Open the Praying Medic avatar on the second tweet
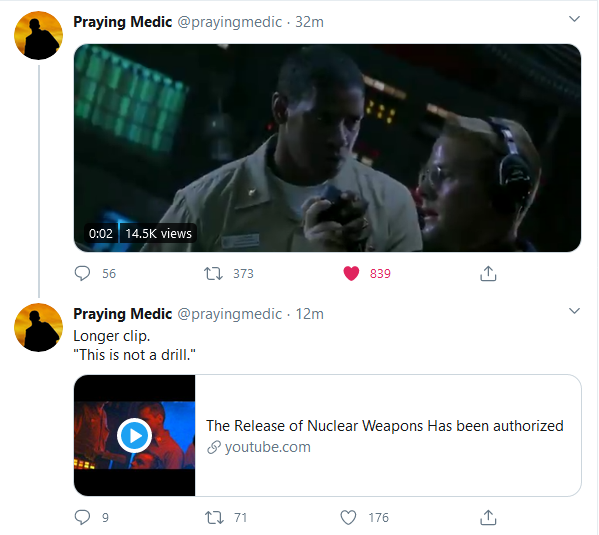Image resolution: width=599 pixels, height=535 pixels. coord(38,327)
